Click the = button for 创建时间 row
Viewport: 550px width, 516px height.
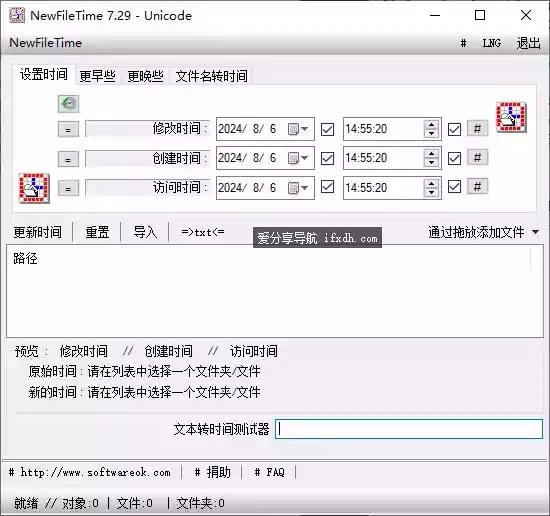(68, 159)
